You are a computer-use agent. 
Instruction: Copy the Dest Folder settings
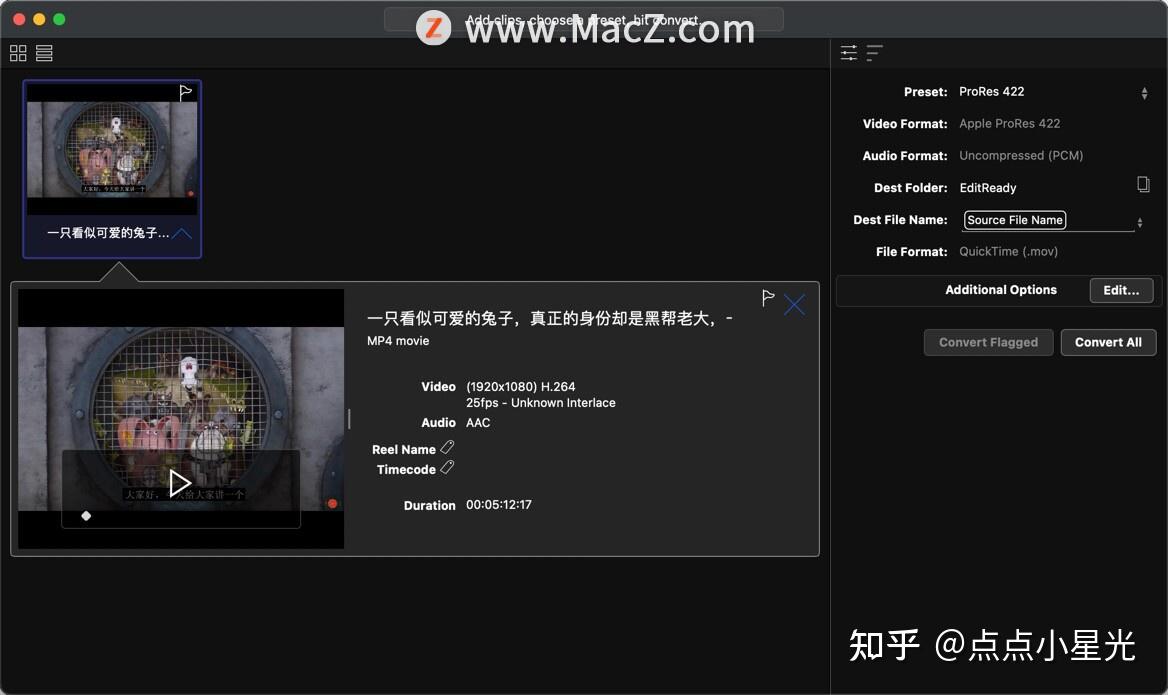[x=1144, y=184]
